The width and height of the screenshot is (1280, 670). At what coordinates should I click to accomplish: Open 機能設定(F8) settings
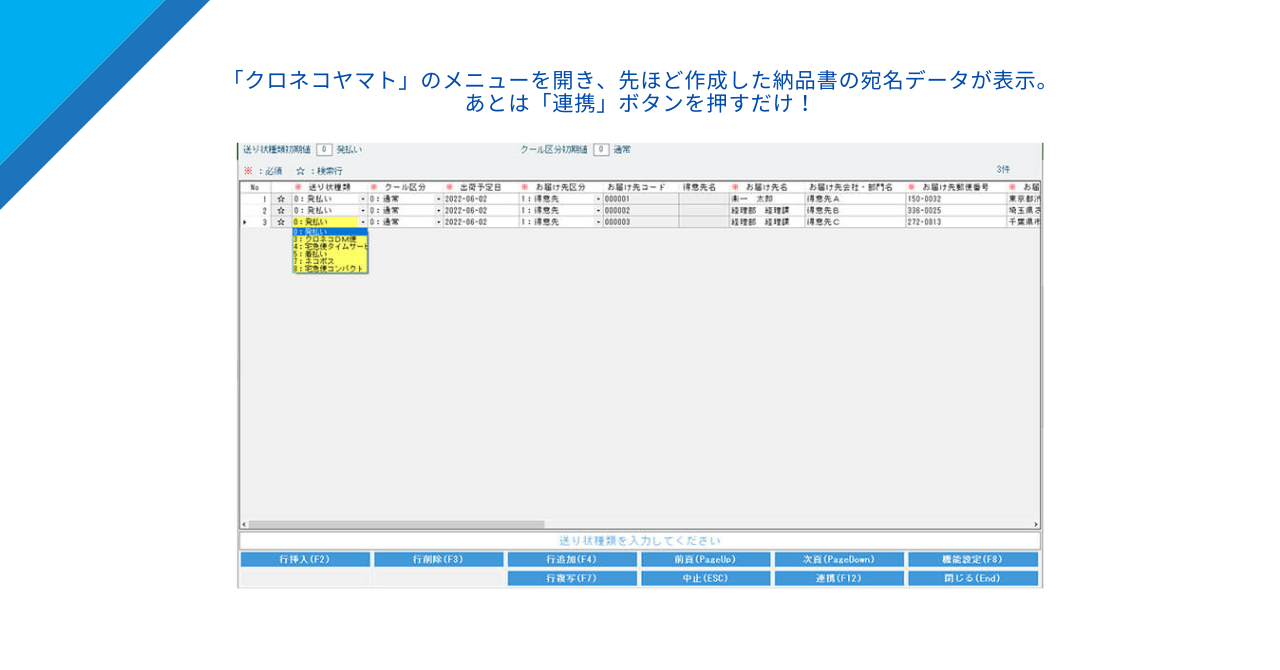973,560
